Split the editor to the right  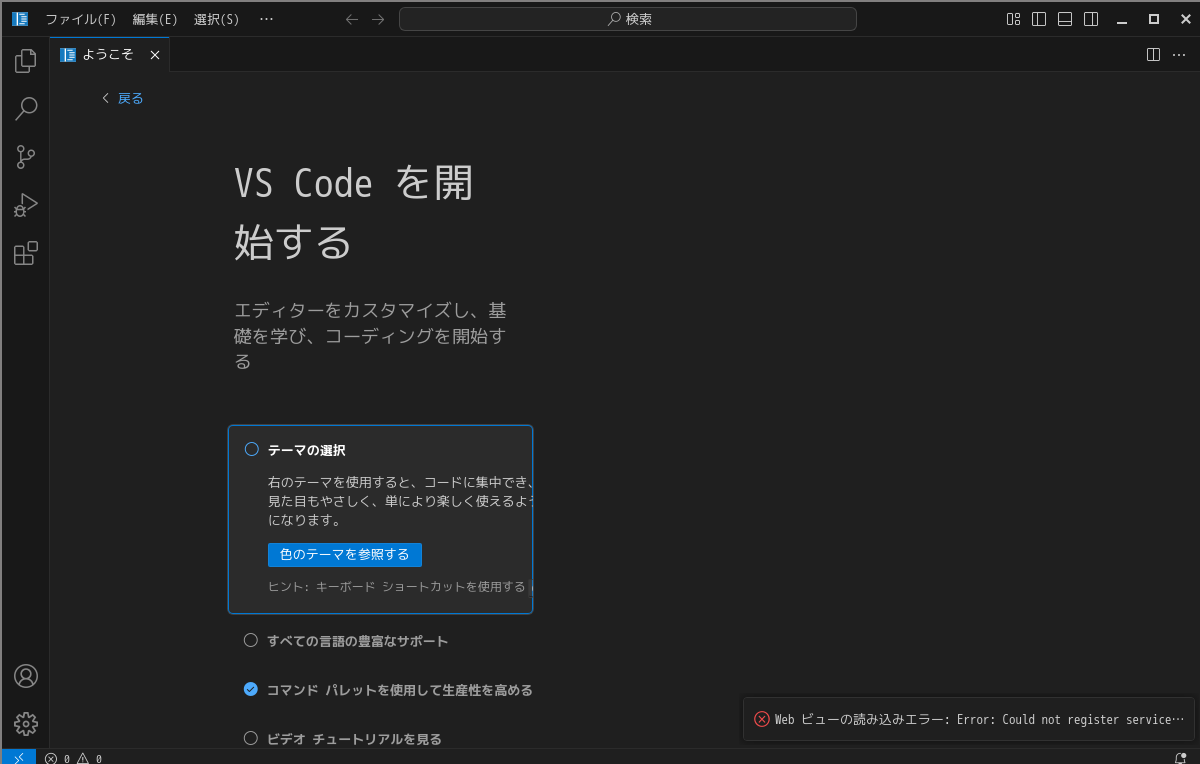[1153, 54]
